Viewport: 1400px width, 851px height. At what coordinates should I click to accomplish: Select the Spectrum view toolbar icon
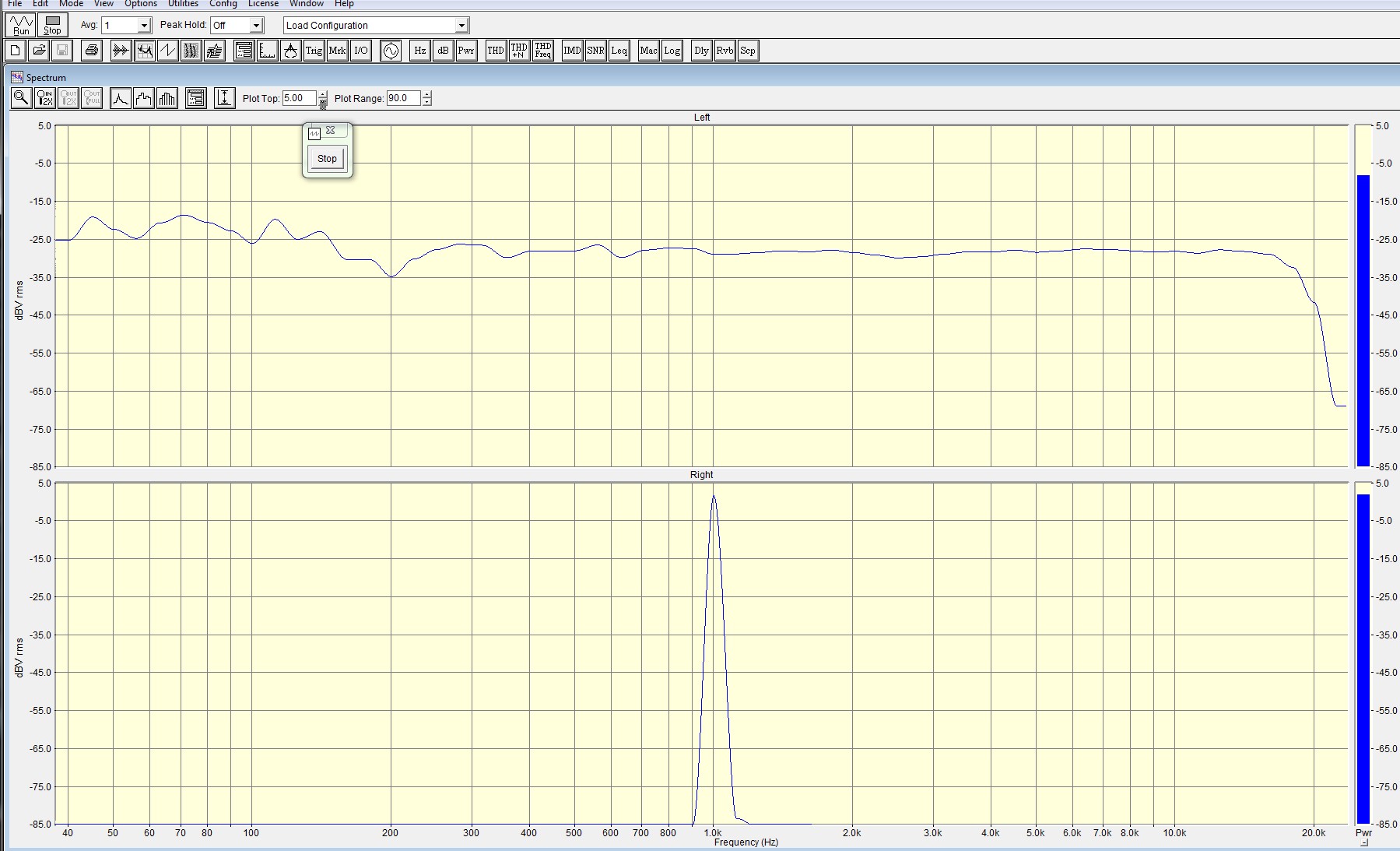[x=144, y=51]
